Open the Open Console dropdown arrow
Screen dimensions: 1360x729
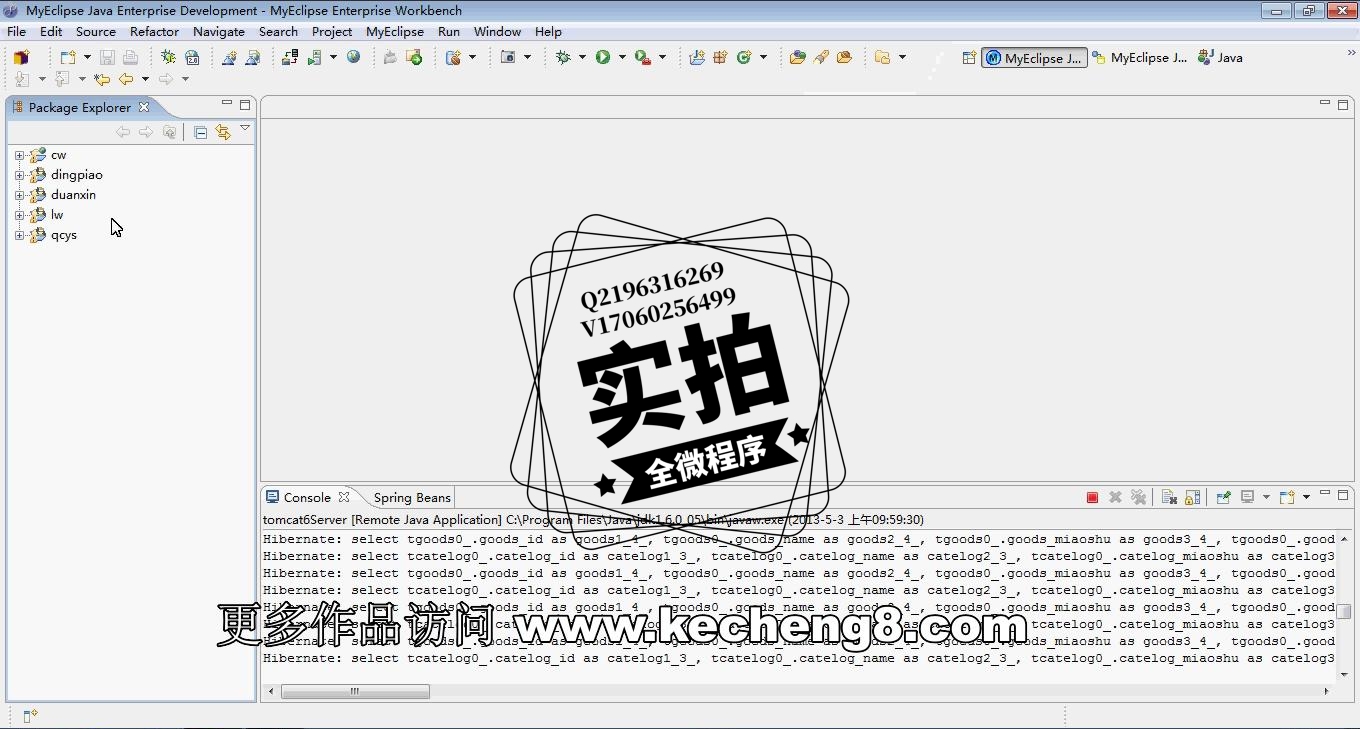click(1306, 497)
